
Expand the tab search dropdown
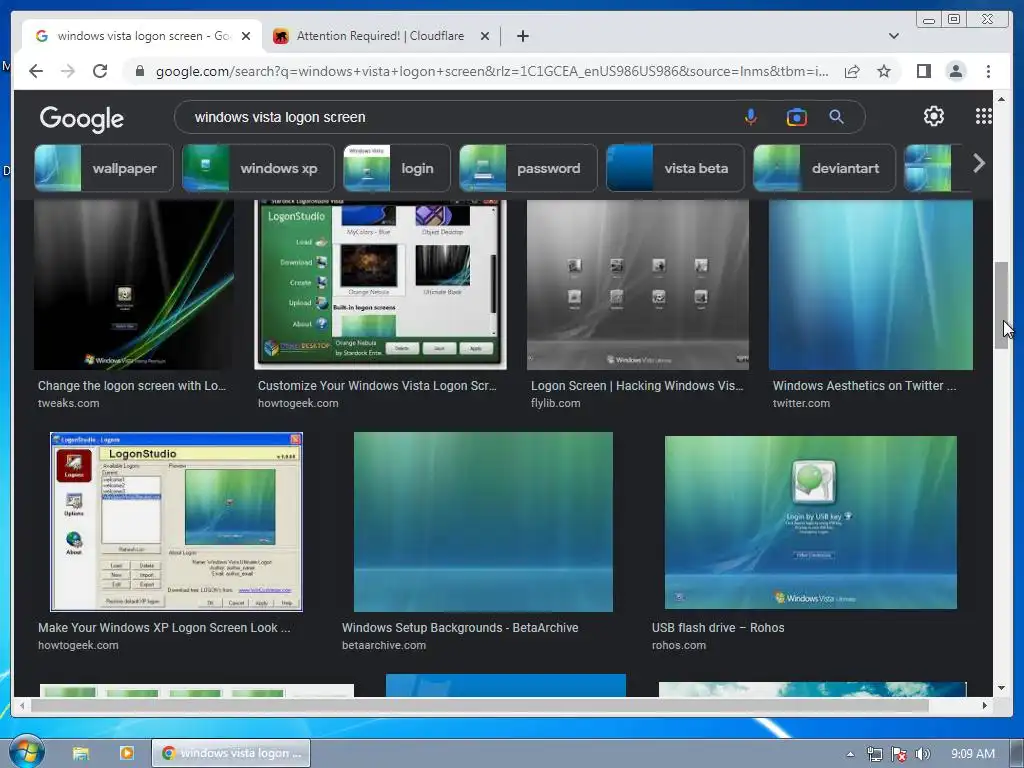click(893, 36)
